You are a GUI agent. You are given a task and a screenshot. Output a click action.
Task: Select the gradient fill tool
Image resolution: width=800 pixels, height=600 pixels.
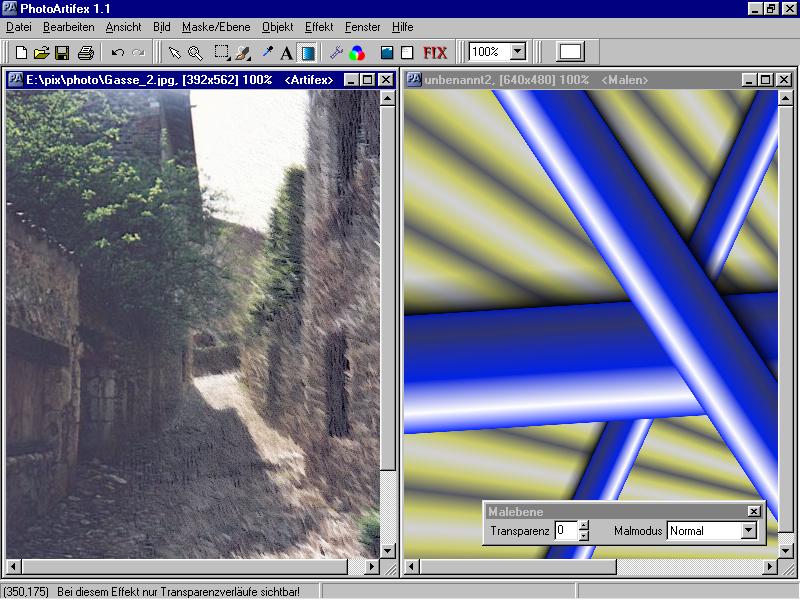(x=308, y=53)
